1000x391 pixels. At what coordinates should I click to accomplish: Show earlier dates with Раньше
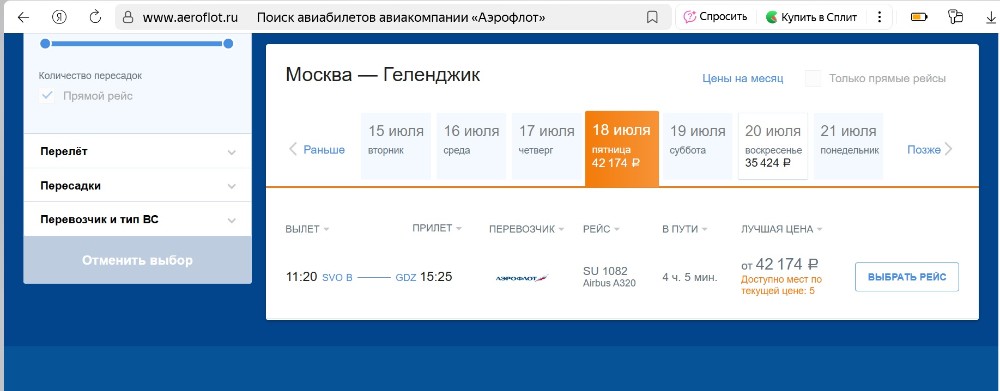tap(317, 150)
